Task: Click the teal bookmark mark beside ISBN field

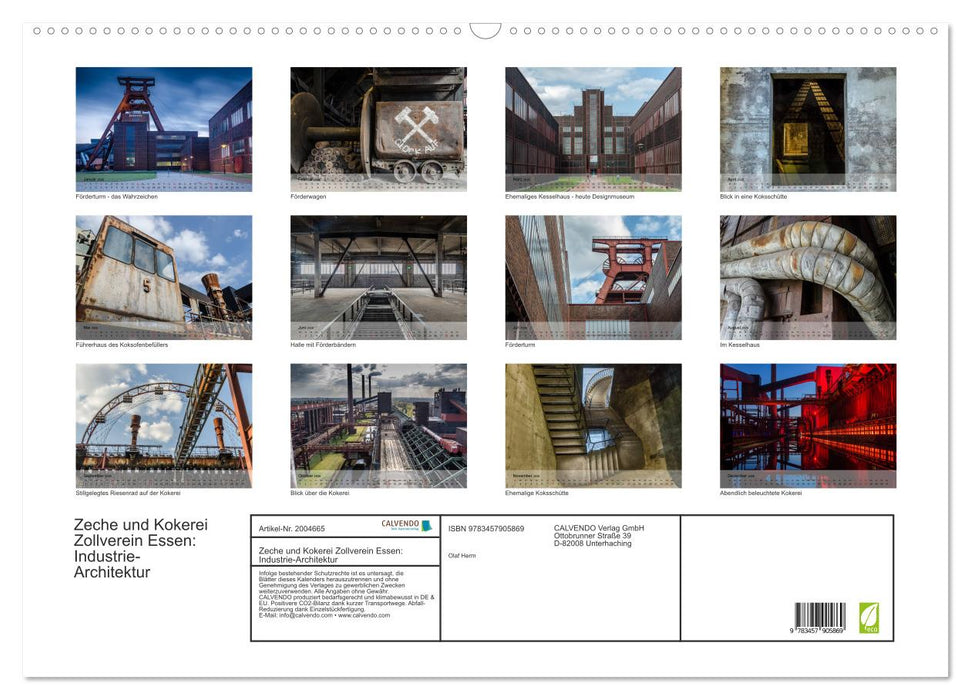Action: [x=427, y=525]
